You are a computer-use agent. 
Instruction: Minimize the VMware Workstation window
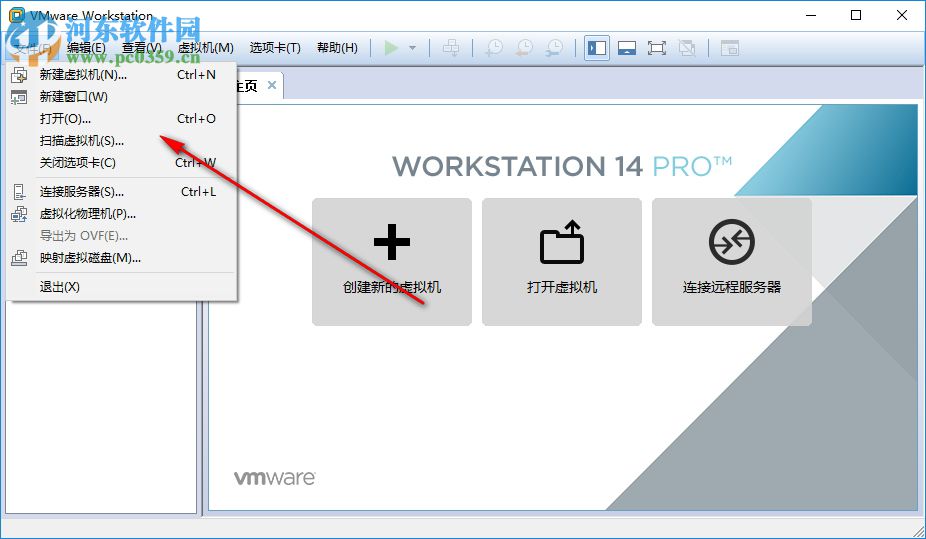[811, 15]
